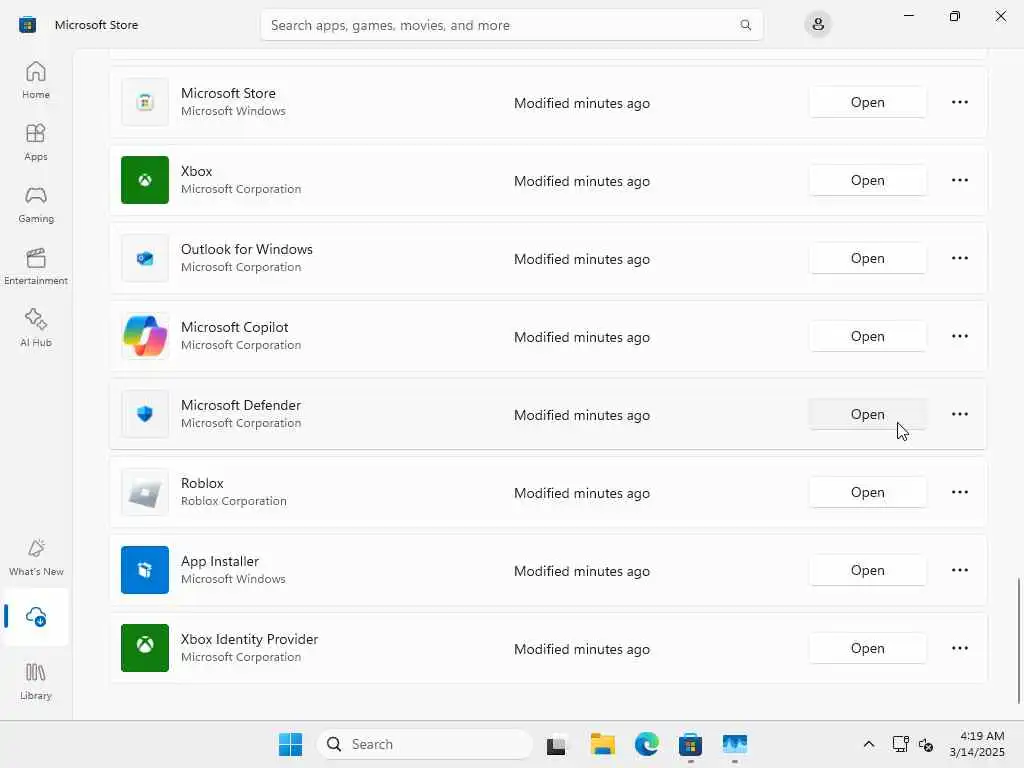
Task: Open the user profile account icon
Action: coord(818,25)
